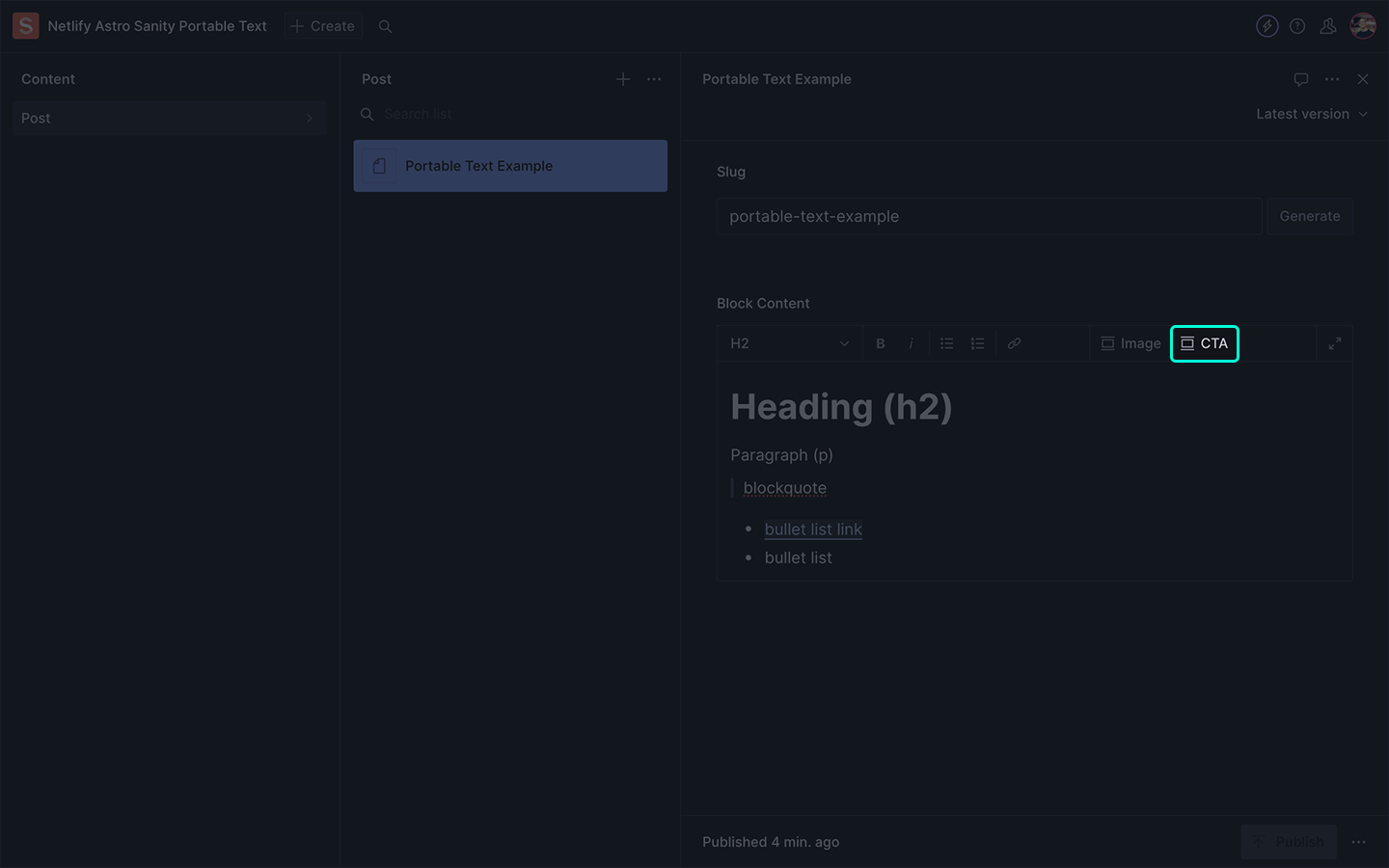
Task: Edit the Slug input field
Action: point(989,216)
